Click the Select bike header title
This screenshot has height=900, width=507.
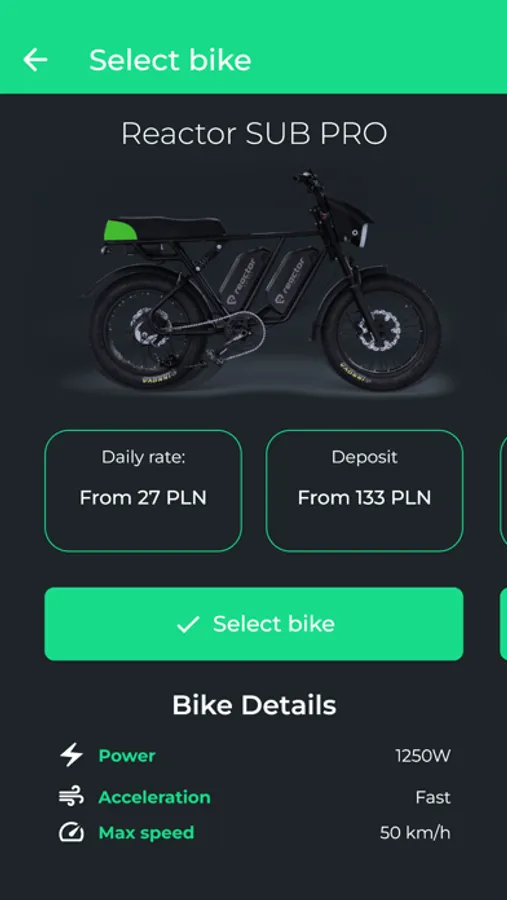(170, 60)
